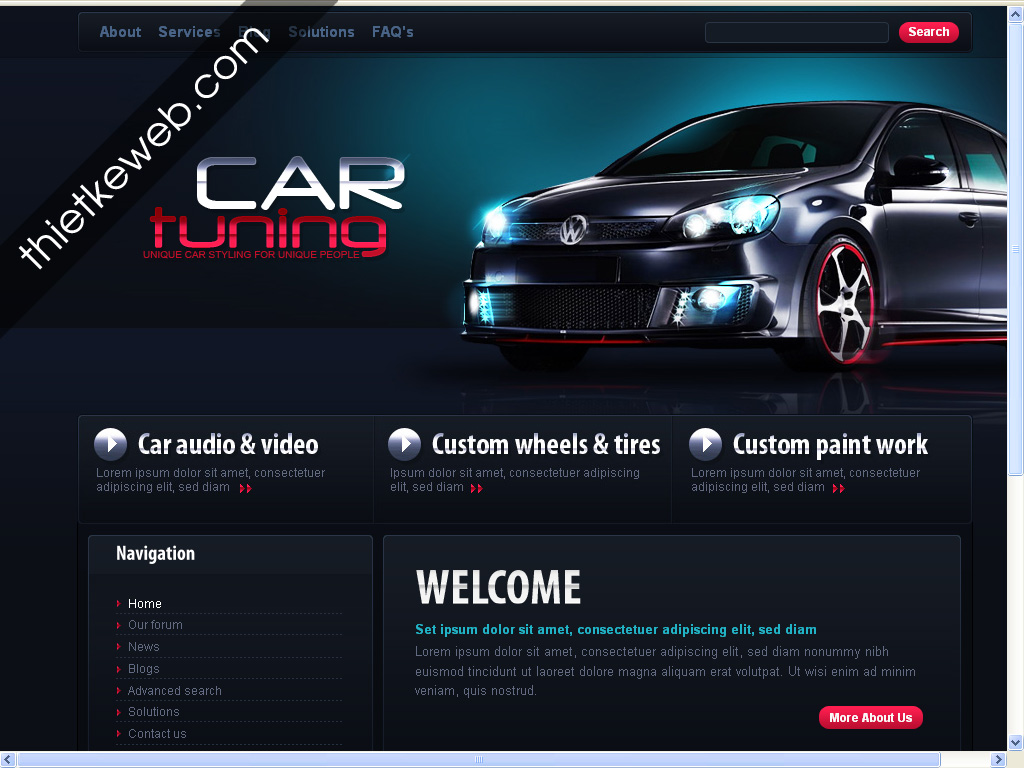
Task: Click red double arrow under Custom paint work
Action: point(839,488)
